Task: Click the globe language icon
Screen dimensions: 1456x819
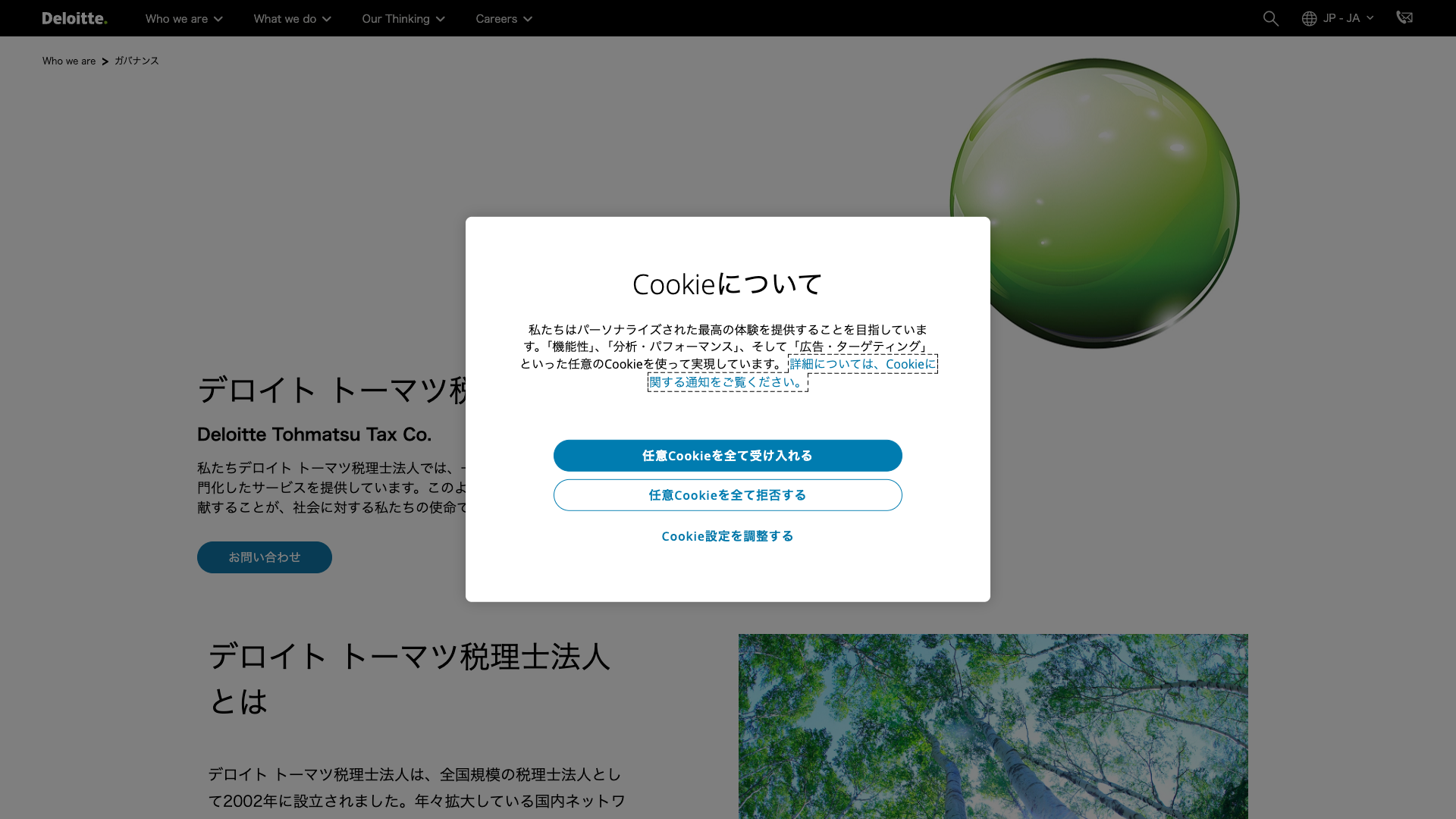Action: (x=1309, y=18)
